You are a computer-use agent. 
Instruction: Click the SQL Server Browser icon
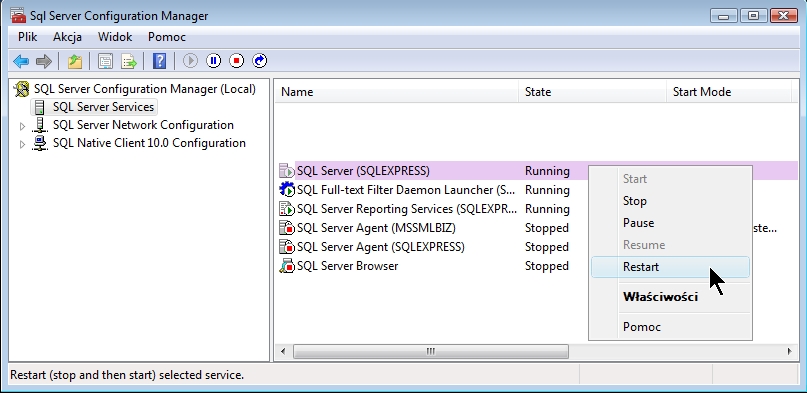tap(286, 266)
